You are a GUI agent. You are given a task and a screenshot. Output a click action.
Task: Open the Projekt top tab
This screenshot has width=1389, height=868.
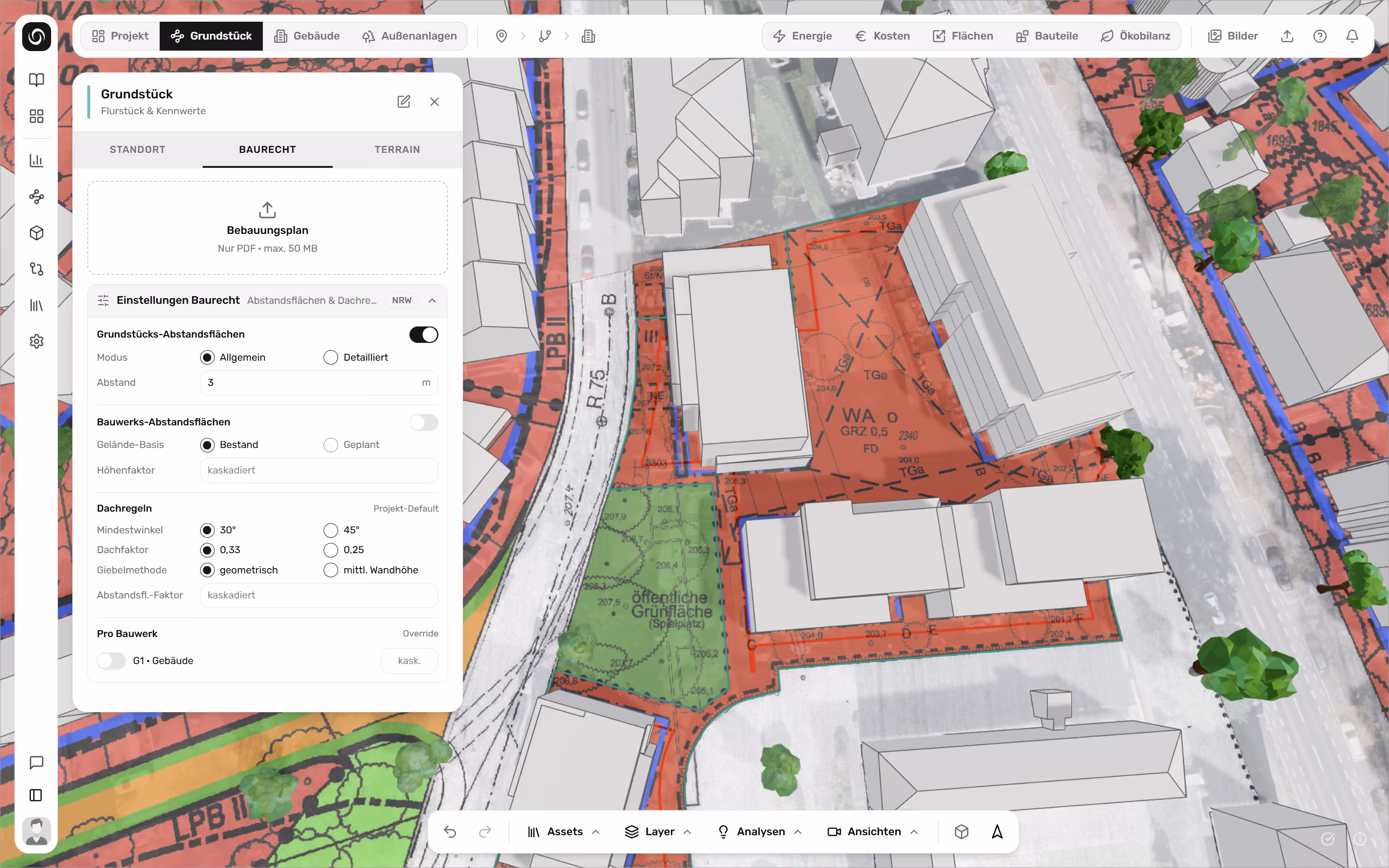click(121, 36)
